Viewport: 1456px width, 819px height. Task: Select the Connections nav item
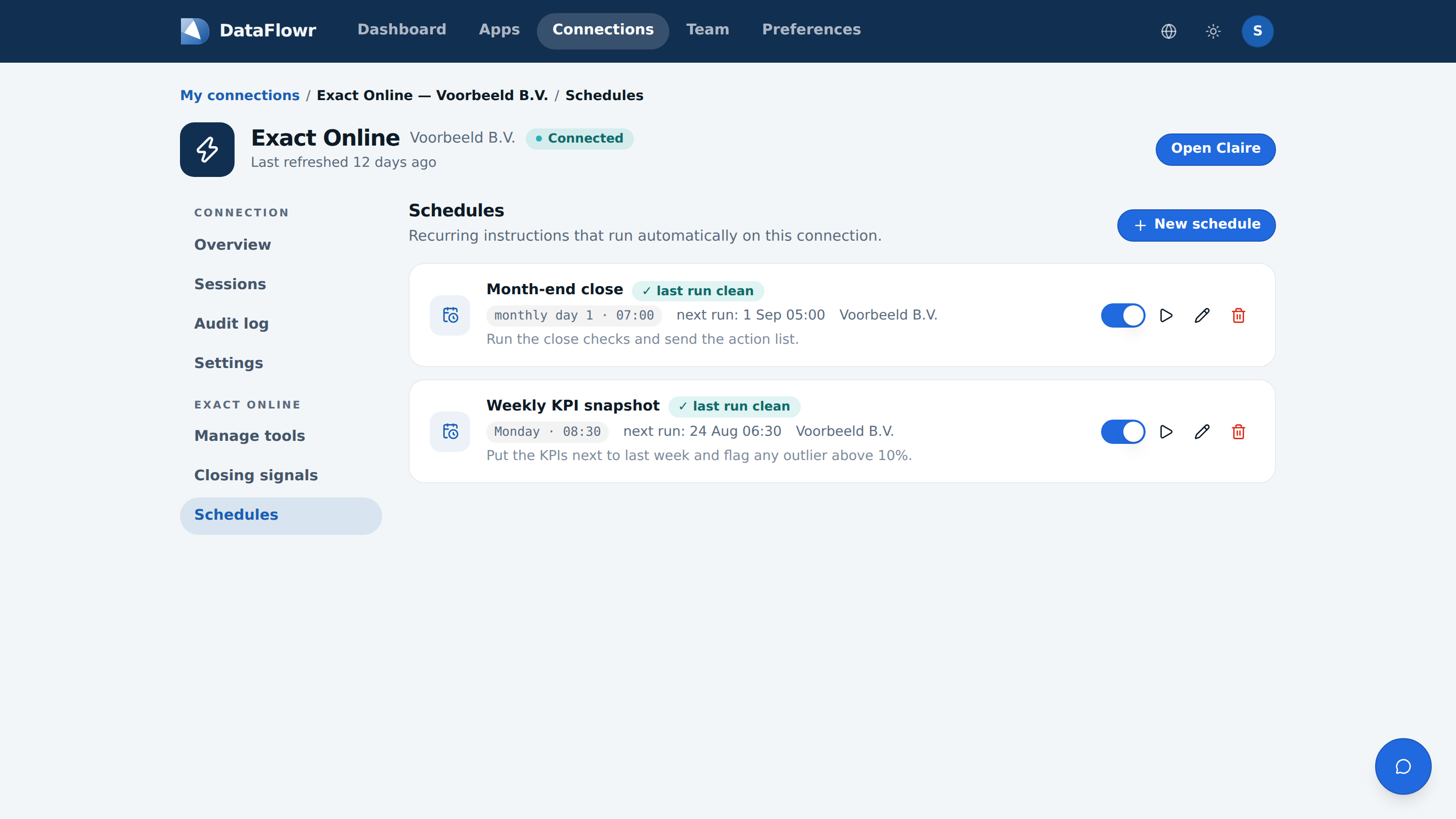pos(603,31)
